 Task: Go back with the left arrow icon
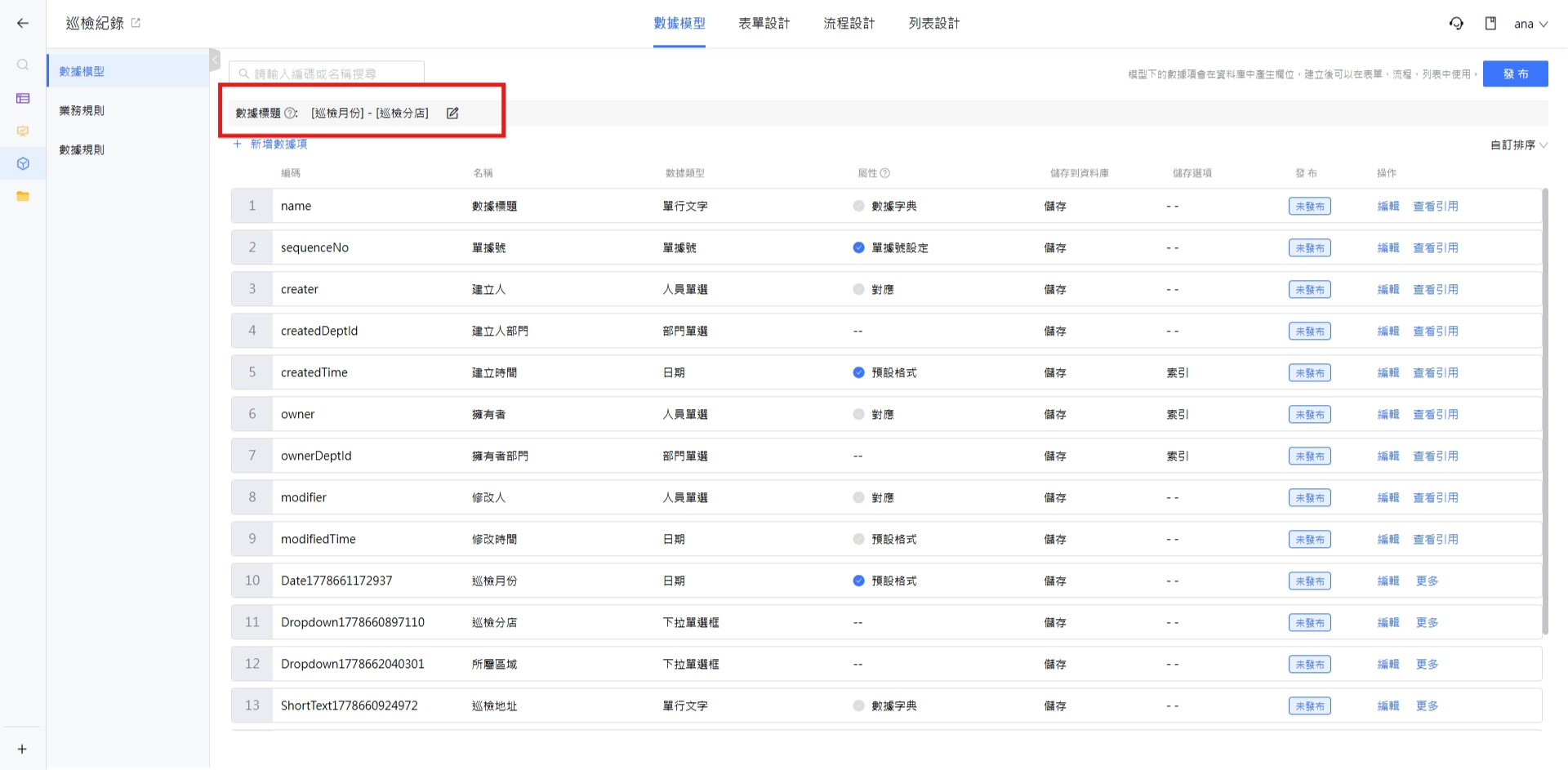pyautogui.click(x=23, y=23)
